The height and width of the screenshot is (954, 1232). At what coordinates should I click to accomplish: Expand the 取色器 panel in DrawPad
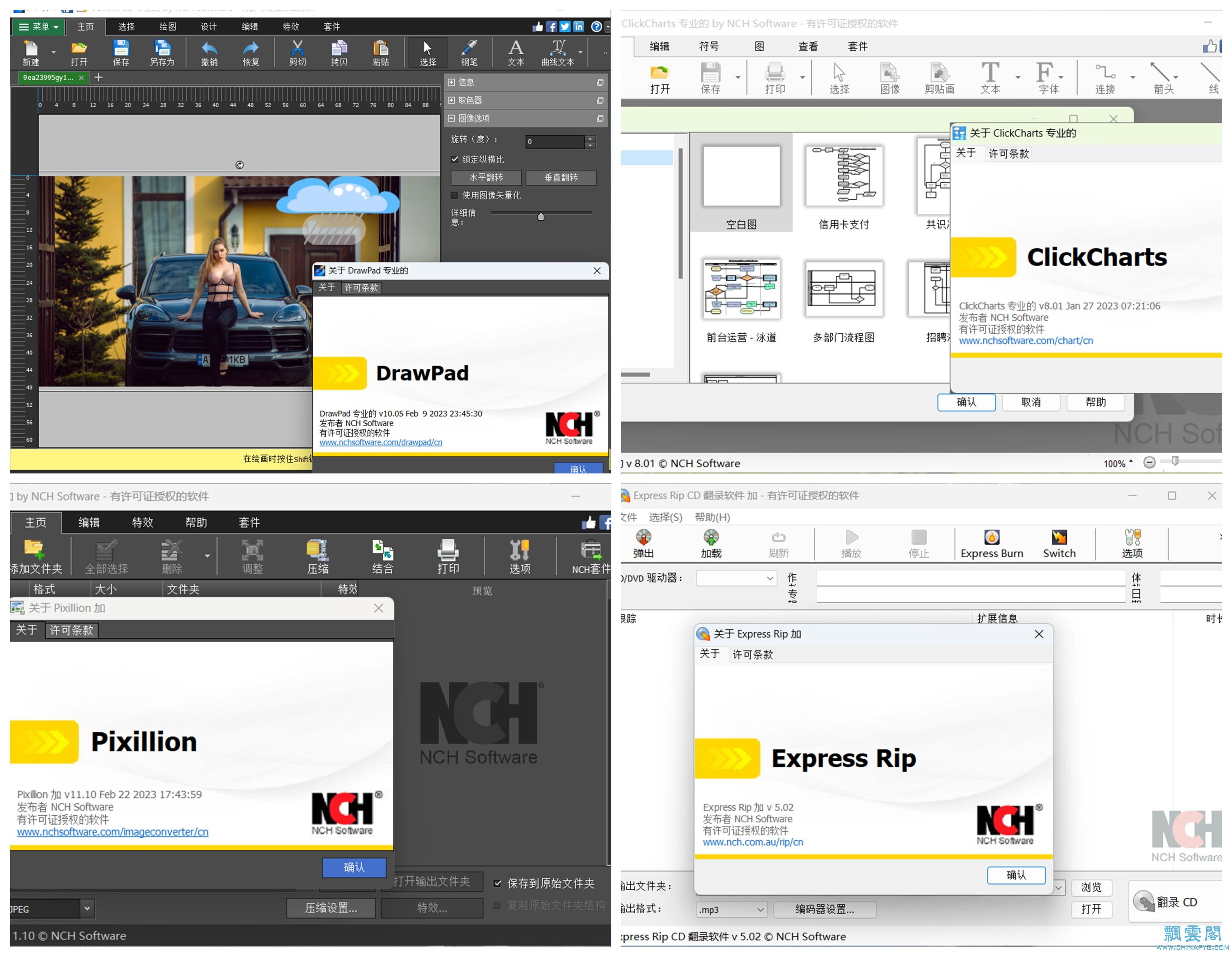[451, 101]
